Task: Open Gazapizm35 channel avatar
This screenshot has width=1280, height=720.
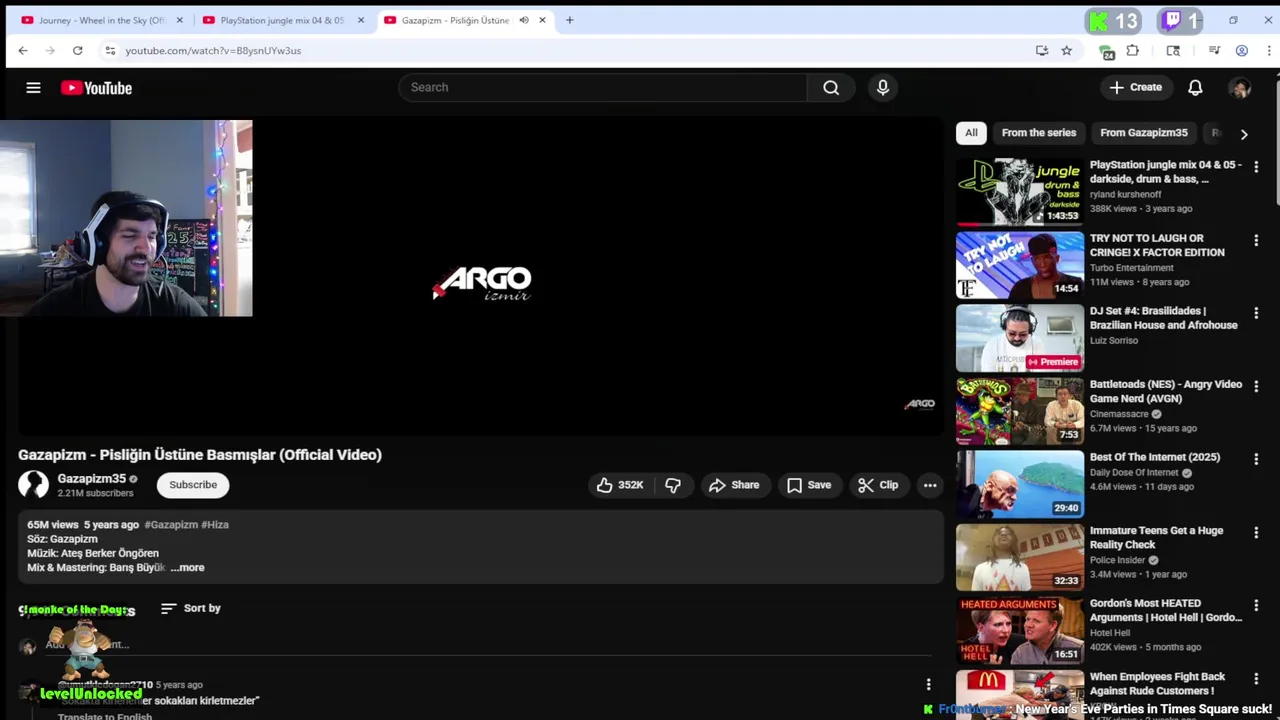Action: (x=33, y=485)
